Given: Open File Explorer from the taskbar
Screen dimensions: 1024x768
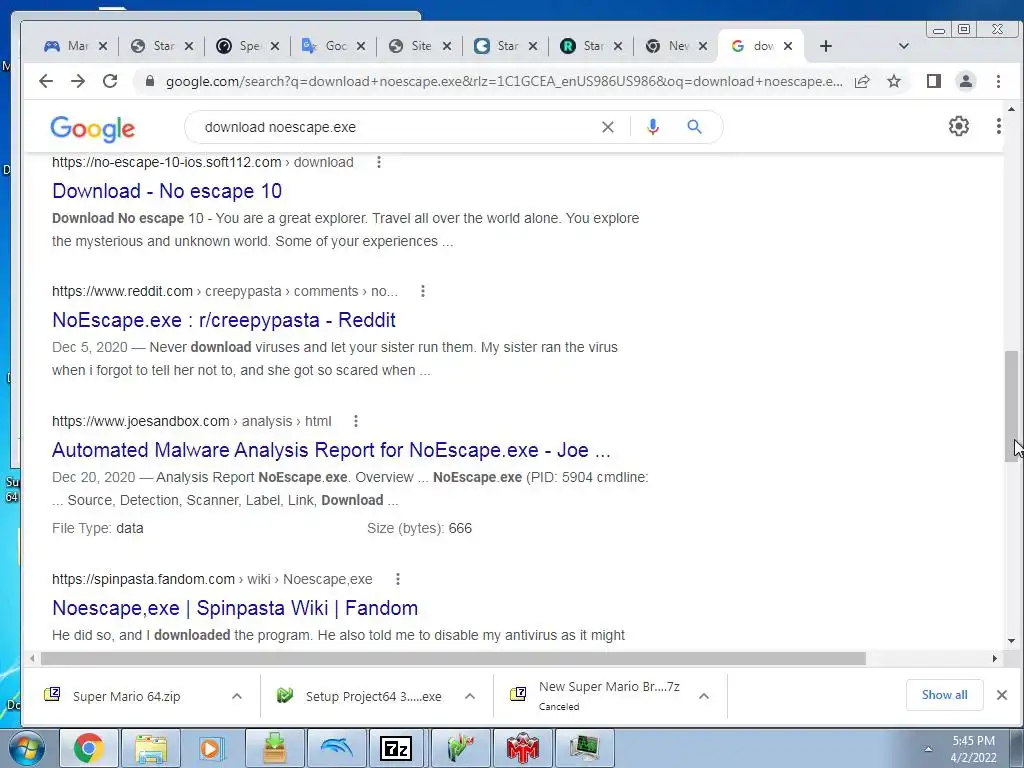Looking at the screenshot, I should 151,748.
